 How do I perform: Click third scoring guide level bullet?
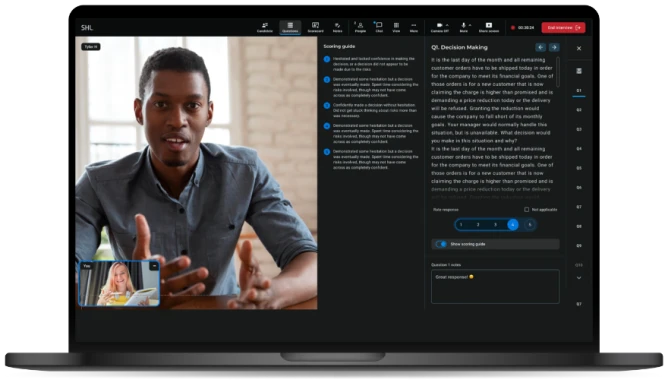point(327,105)
